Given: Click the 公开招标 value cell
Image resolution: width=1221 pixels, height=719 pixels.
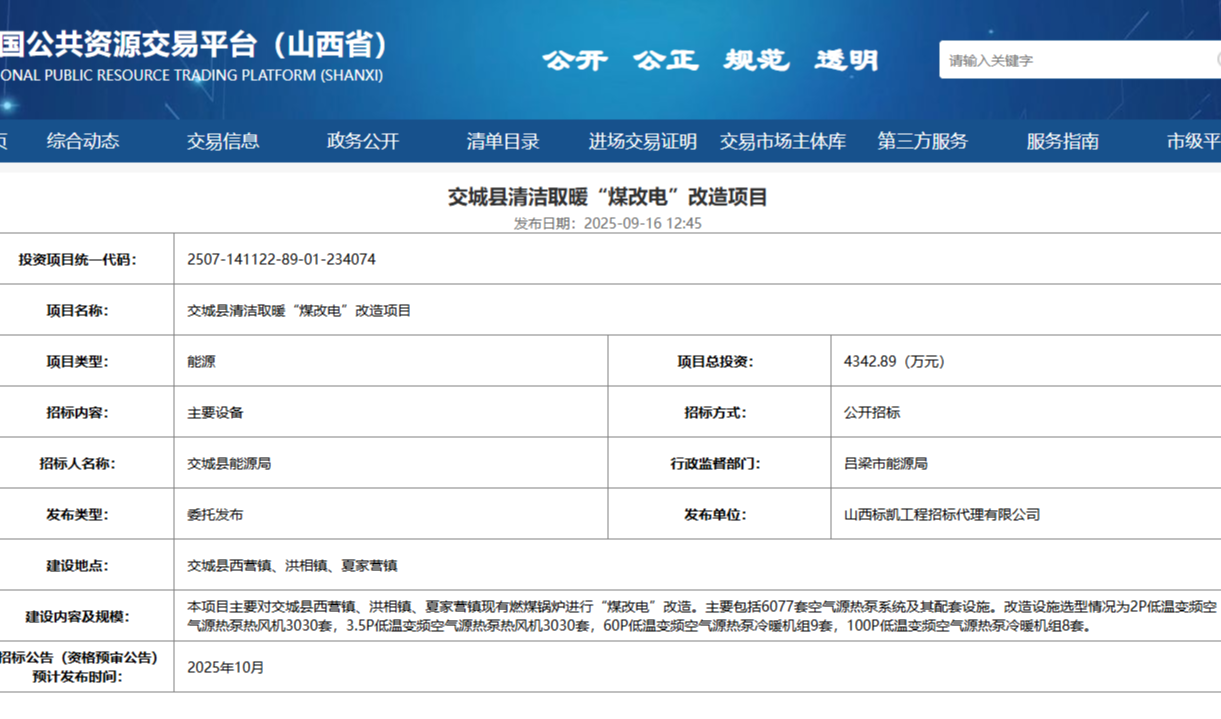Looking at the screenshot, I should coord(1026,413).
